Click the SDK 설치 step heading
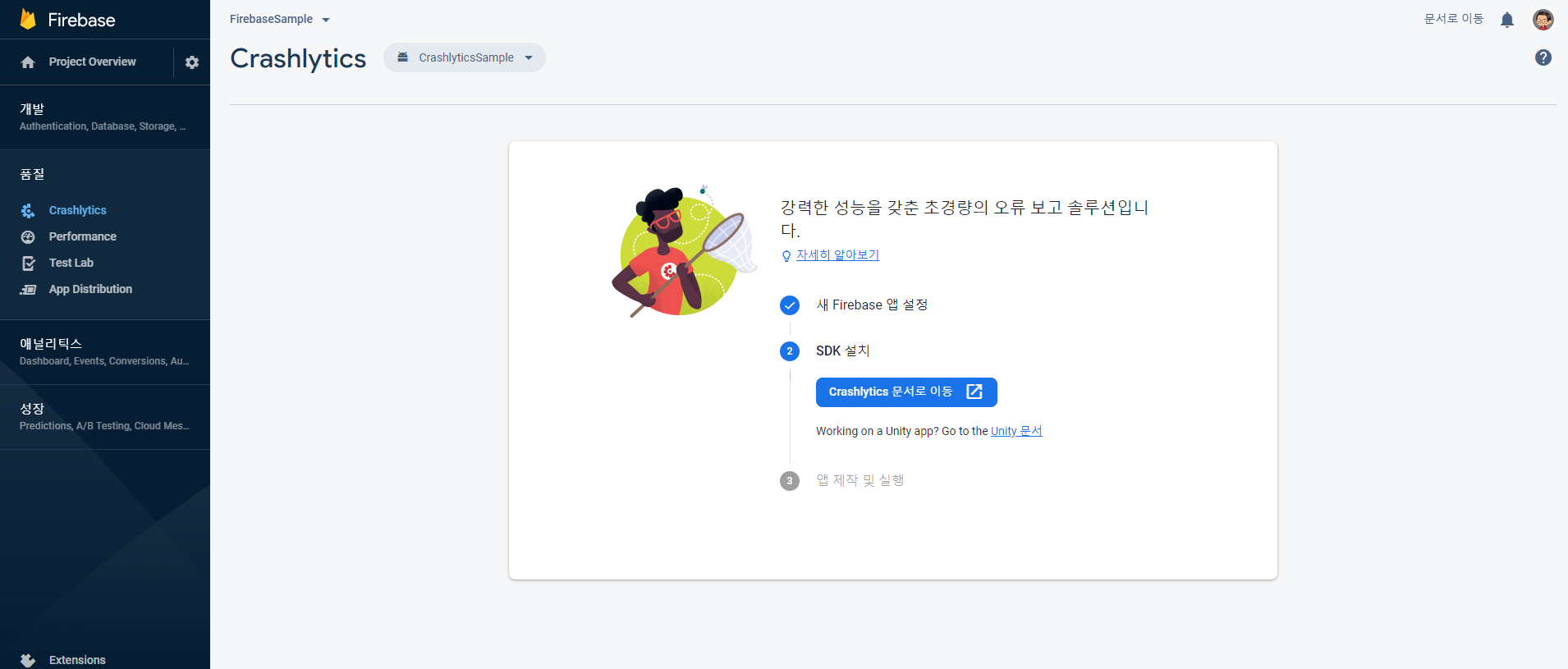The width and height of the screenshot is (1568, 669). coord(842,351)
